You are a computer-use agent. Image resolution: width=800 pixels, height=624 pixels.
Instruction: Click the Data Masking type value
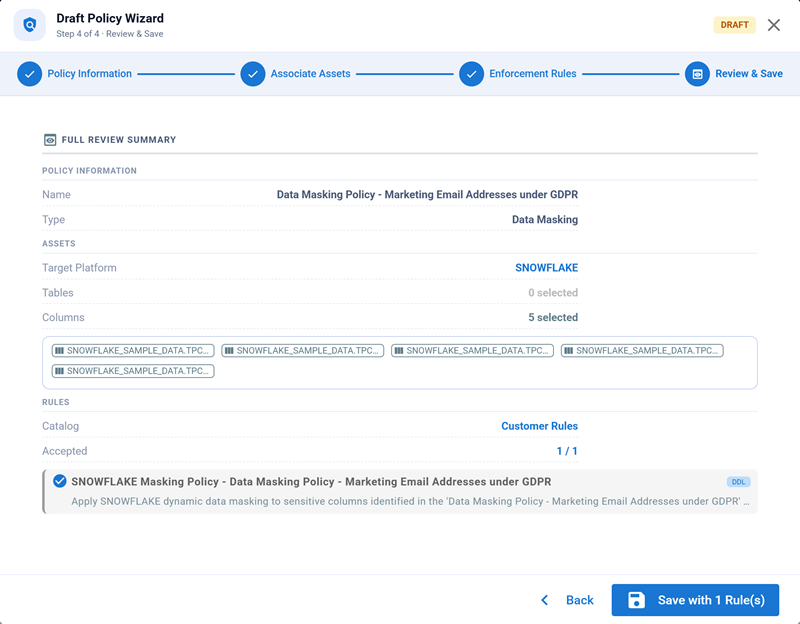(x=545, y=219)
